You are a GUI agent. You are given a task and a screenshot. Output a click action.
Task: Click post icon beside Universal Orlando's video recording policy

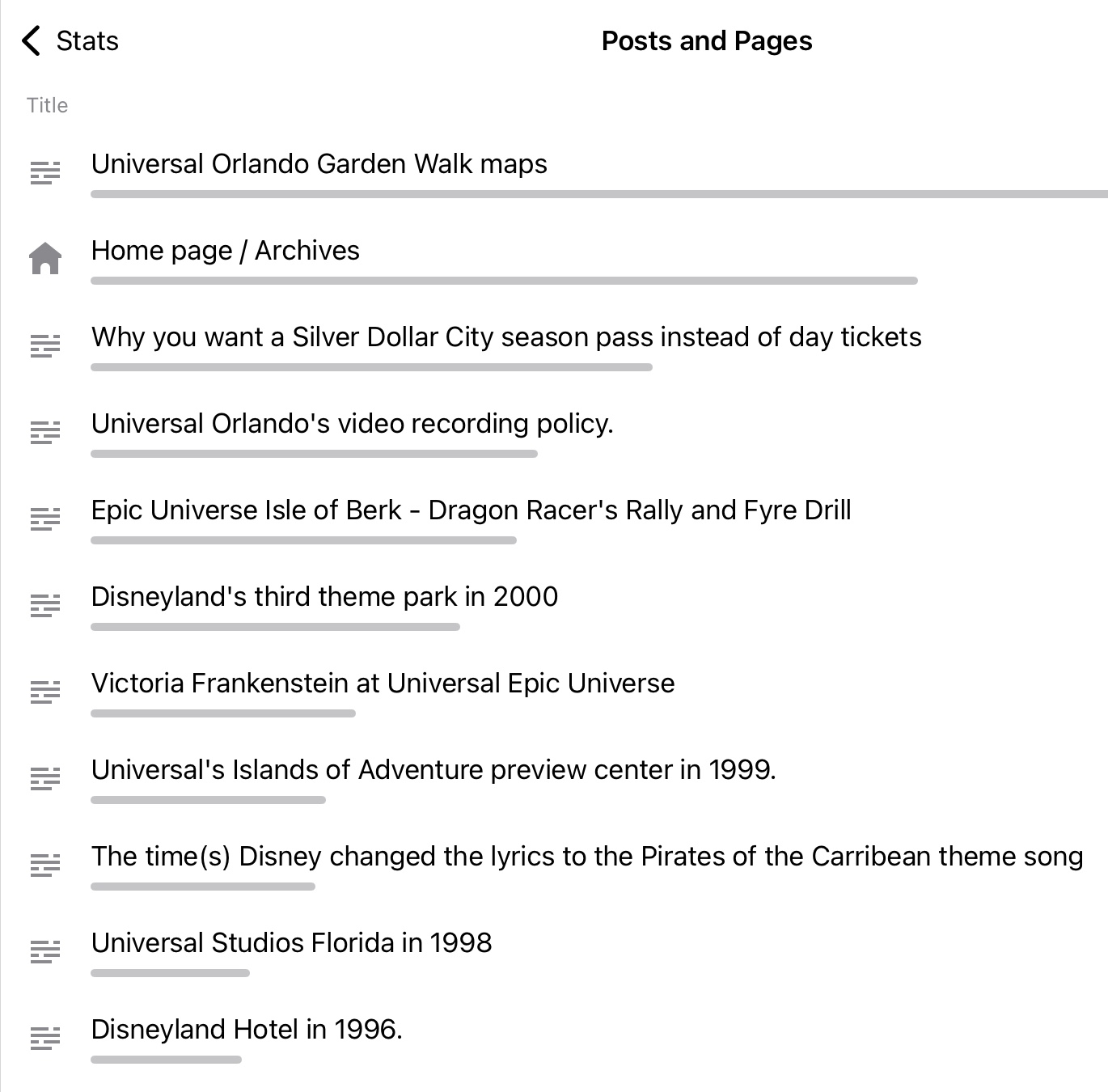[45, 432]
